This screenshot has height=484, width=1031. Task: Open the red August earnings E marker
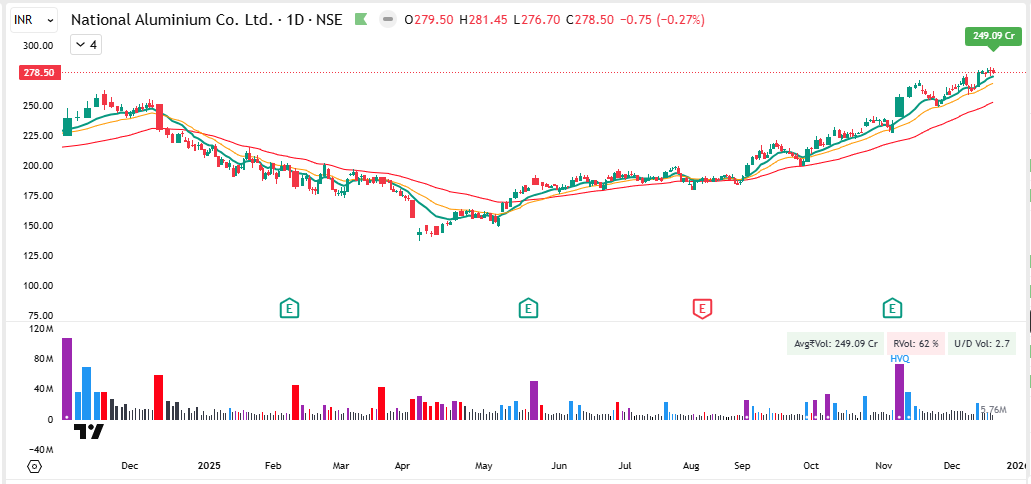(703, 307)
